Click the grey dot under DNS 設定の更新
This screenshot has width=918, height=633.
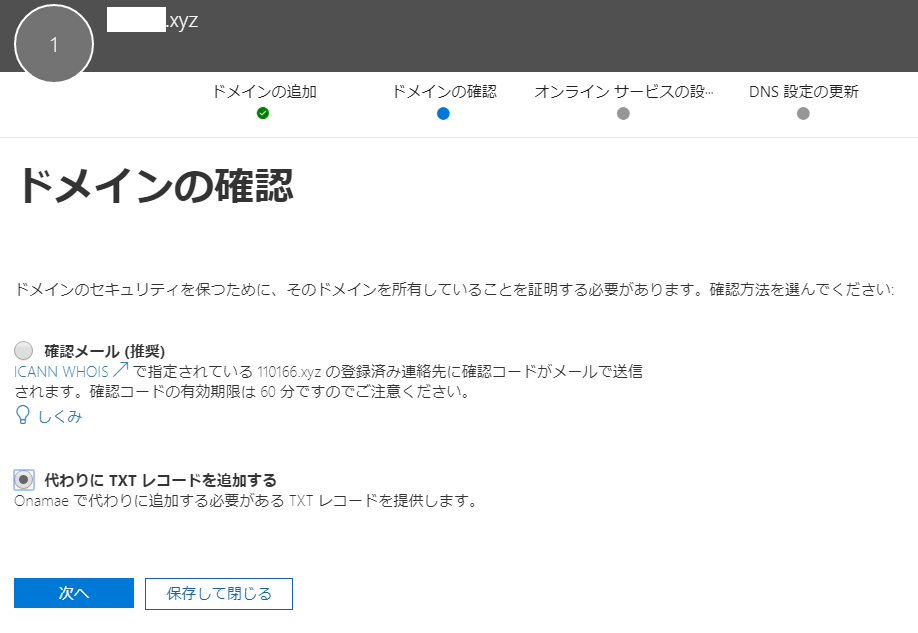coord(803,114)
